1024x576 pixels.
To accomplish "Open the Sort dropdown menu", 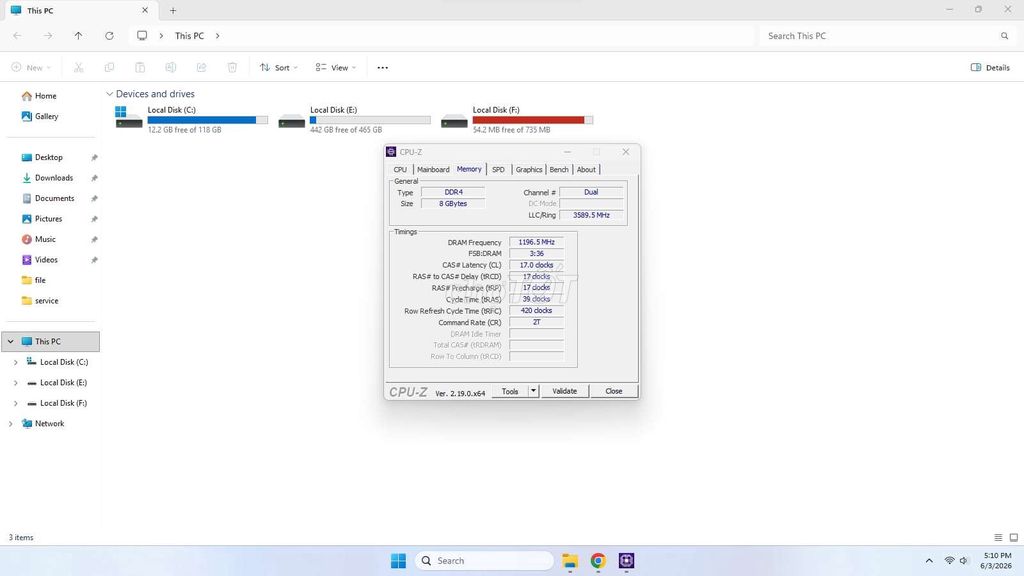I will click(279, 67).
